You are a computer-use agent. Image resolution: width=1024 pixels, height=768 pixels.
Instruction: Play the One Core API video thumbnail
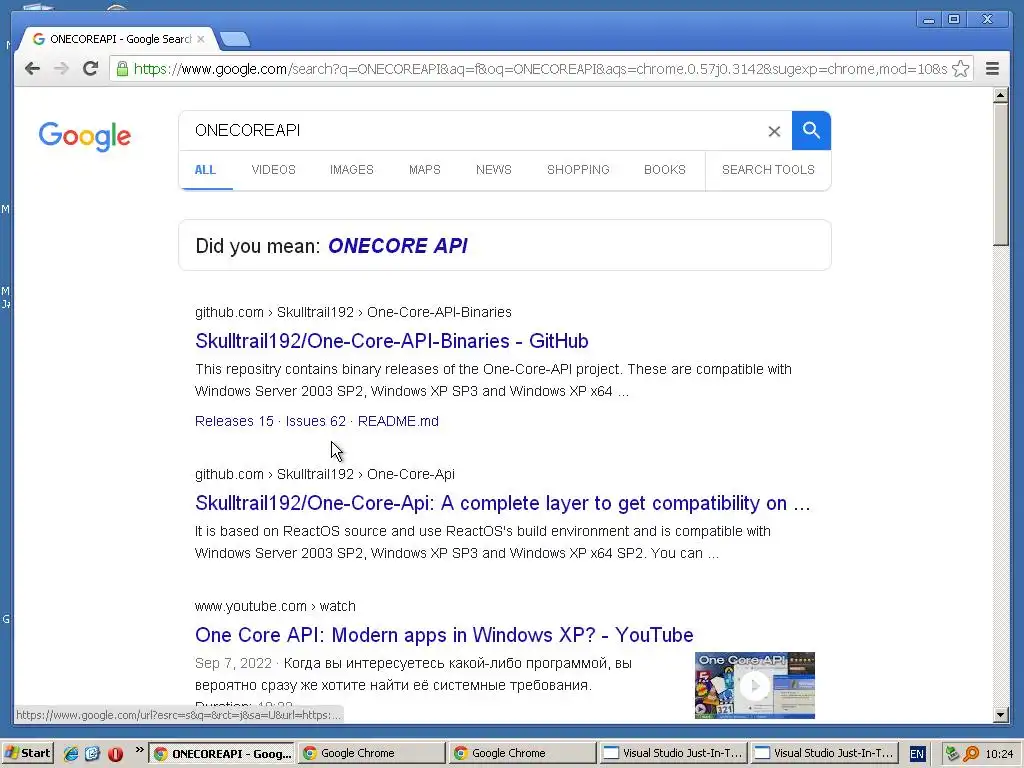tap(754, 685)
